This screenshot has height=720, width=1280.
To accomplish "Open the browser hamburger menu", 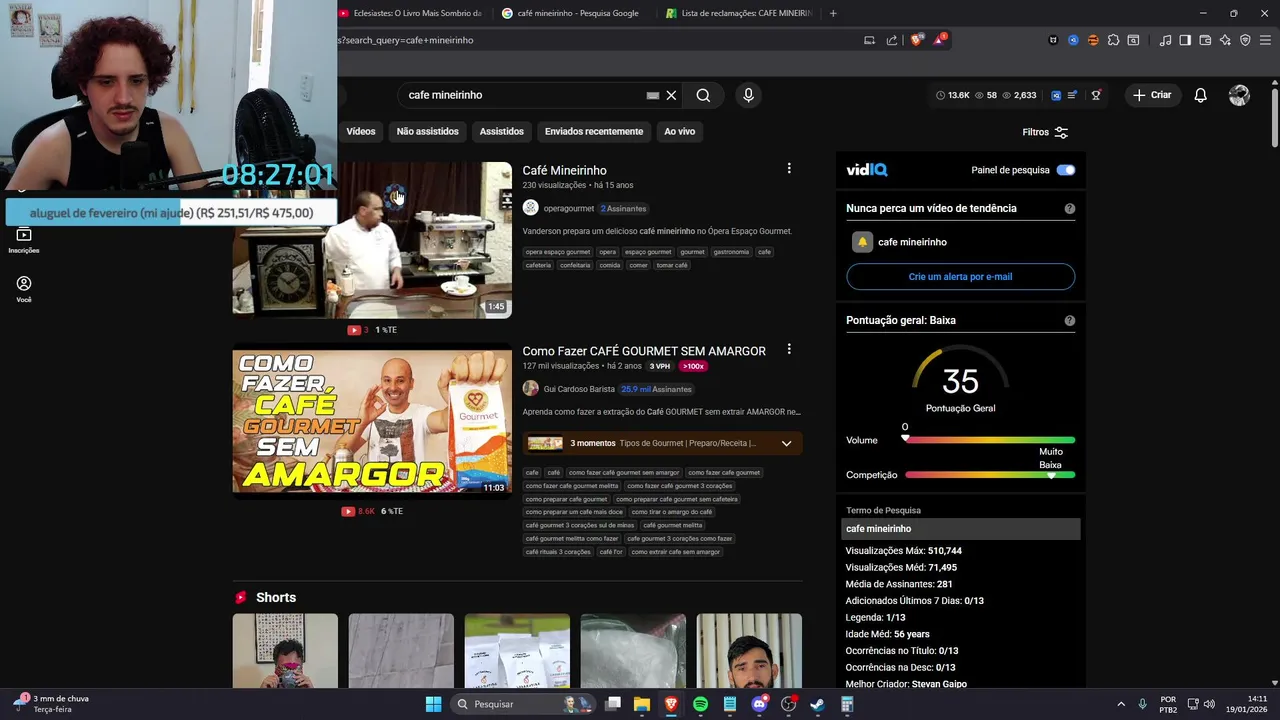I will (1265, 40).
